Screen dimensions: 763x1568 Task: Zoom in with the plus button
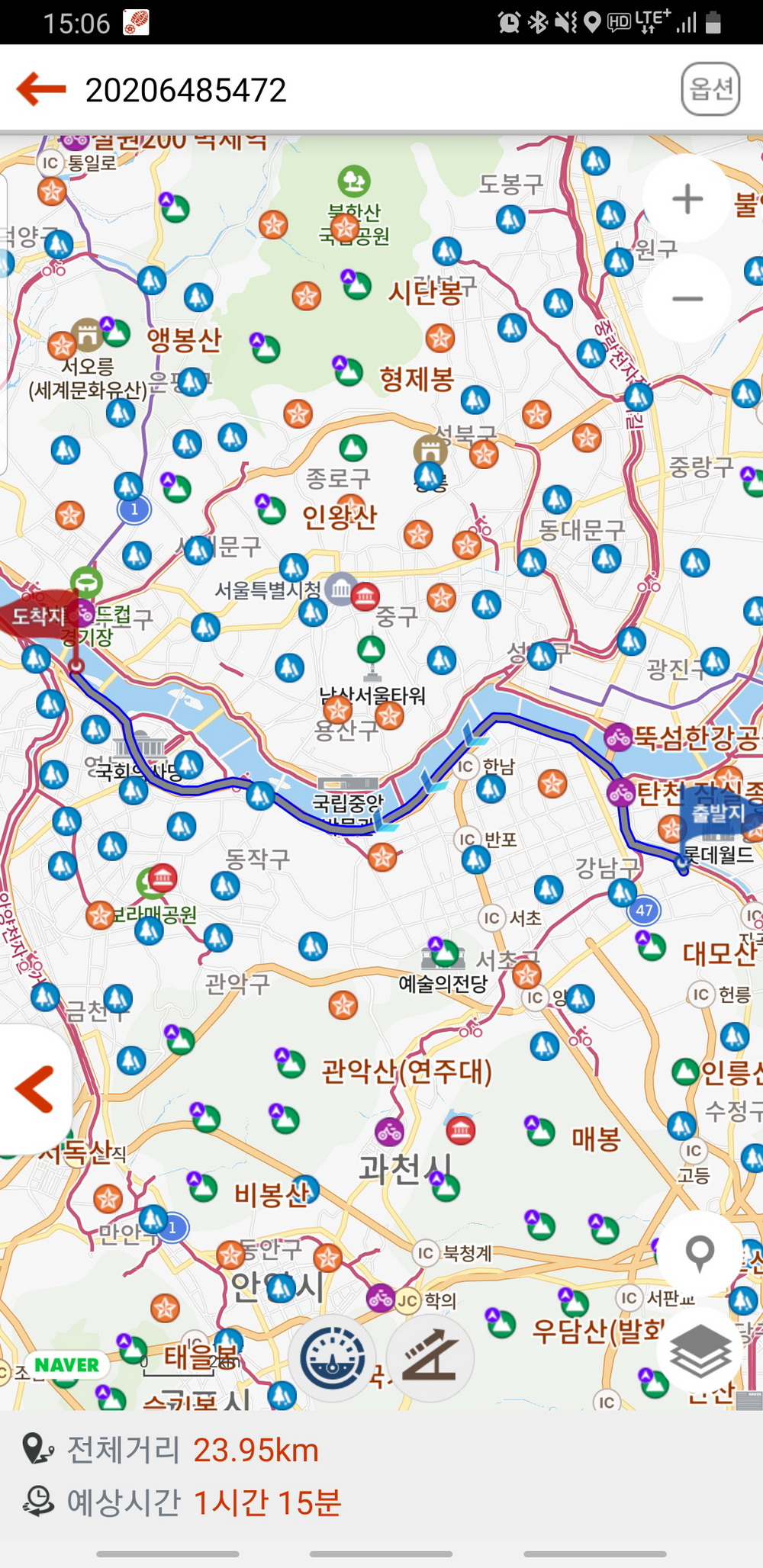click(x=687, y=199)
